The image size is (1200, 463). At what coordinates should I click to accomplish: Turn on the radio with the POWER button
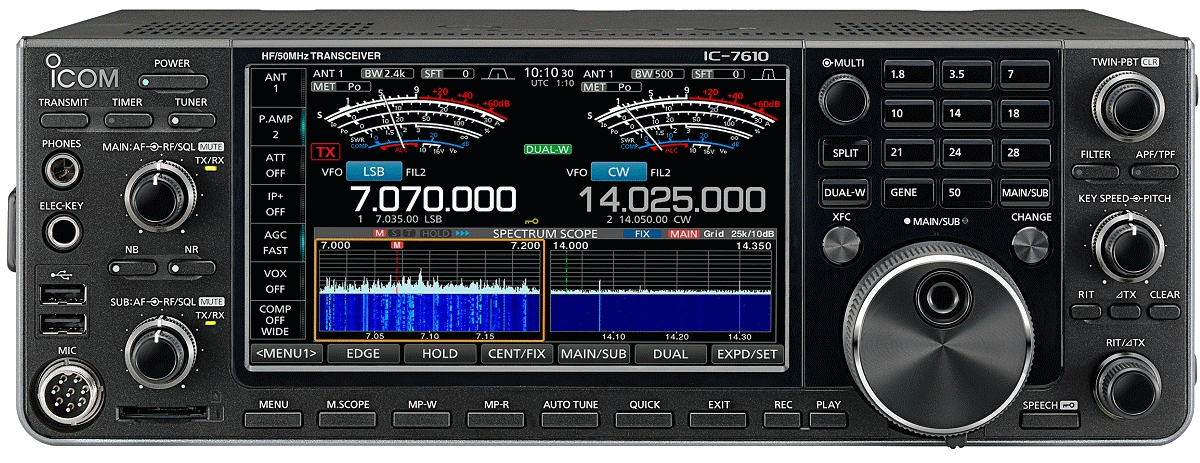click(x=172, y=82)
